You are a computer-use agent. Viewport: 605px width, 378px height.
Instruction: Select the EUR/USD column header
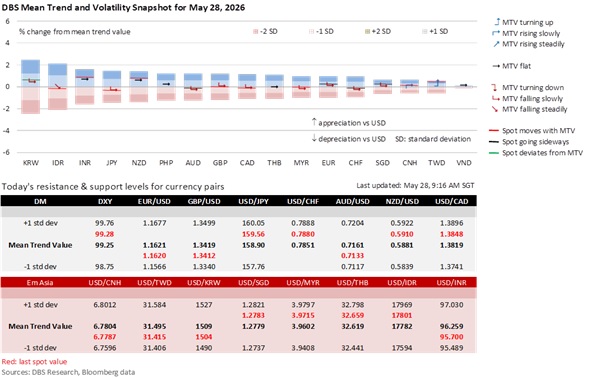pos(154,201)
